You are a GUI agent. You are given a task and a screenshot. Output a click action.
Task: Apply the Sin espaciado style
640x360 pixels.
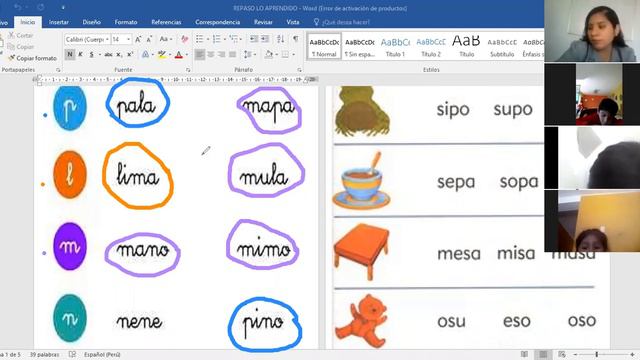click(x=360, y=46)
